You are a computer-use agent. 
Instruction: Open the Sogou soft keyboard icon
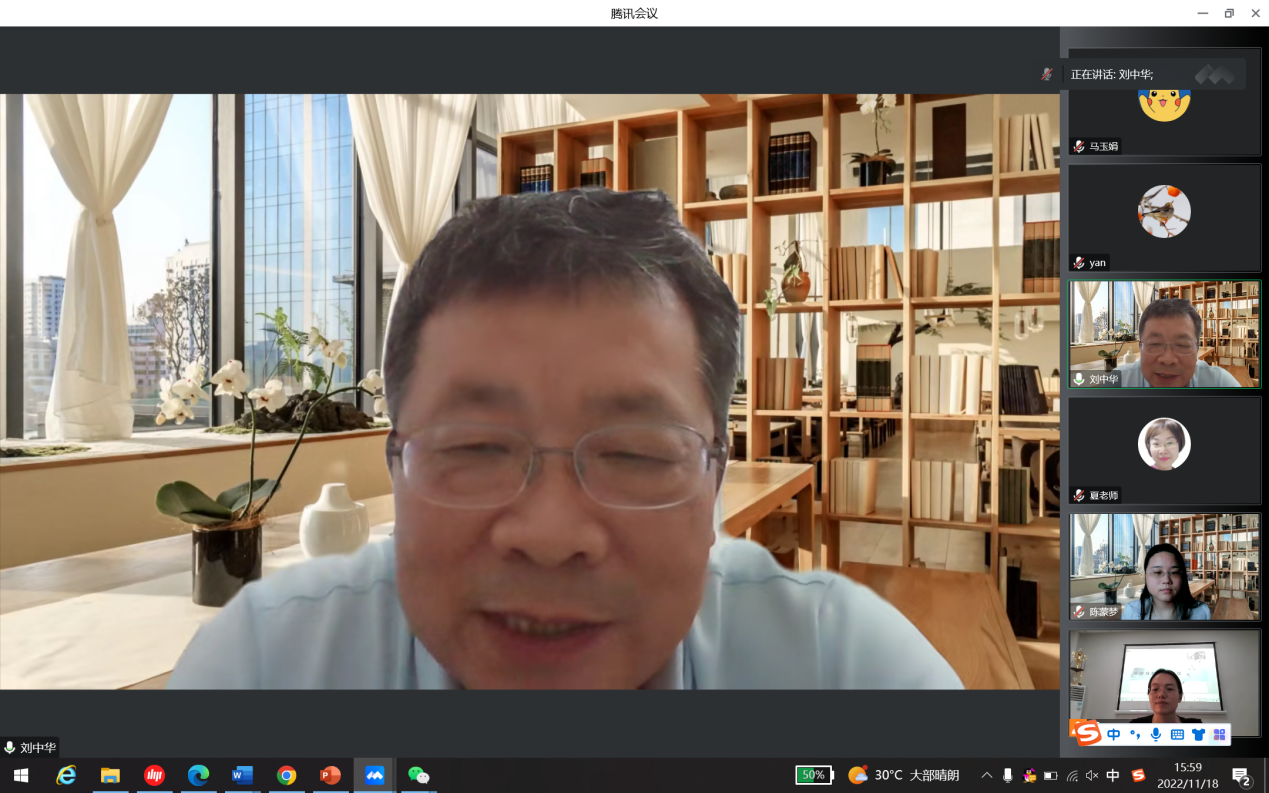pos(1177,735)
